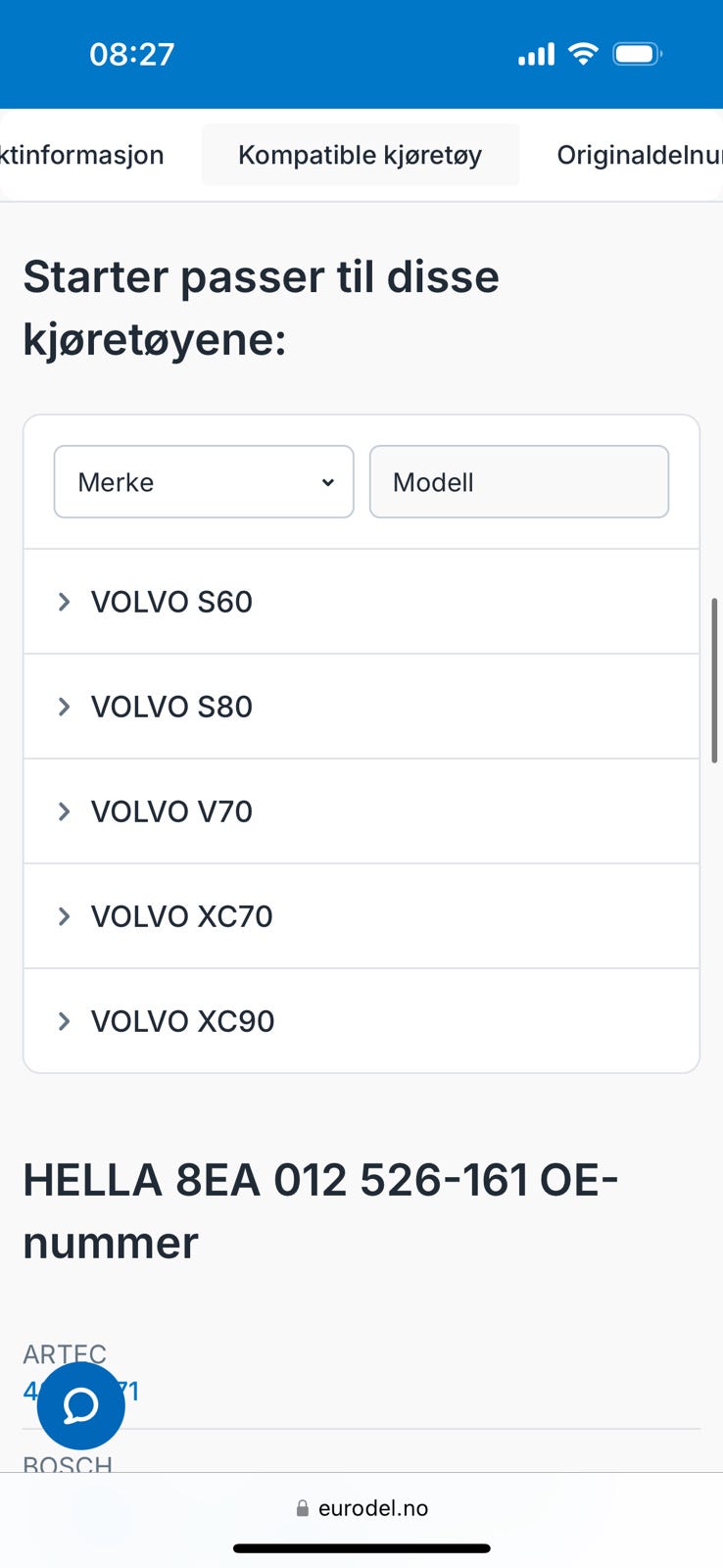The width and height of the screenshot is (723, 1568).
Task: Click the Modell field
Action: (x=518, y=482)
